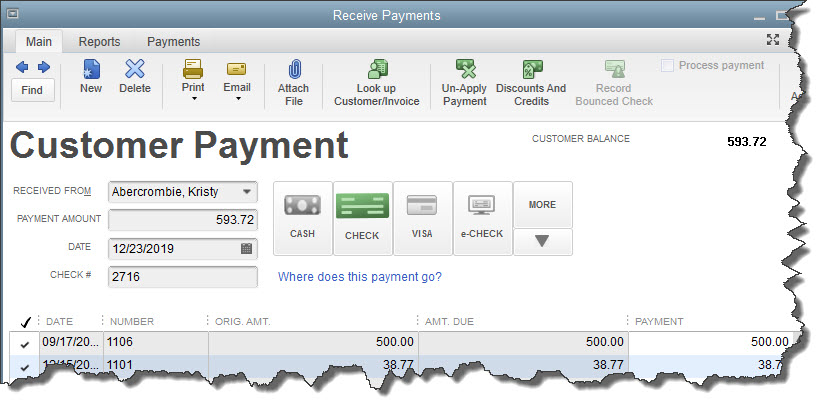
Task: Expand the Received From customer dropdown
Action: click(x=247, y=192)
